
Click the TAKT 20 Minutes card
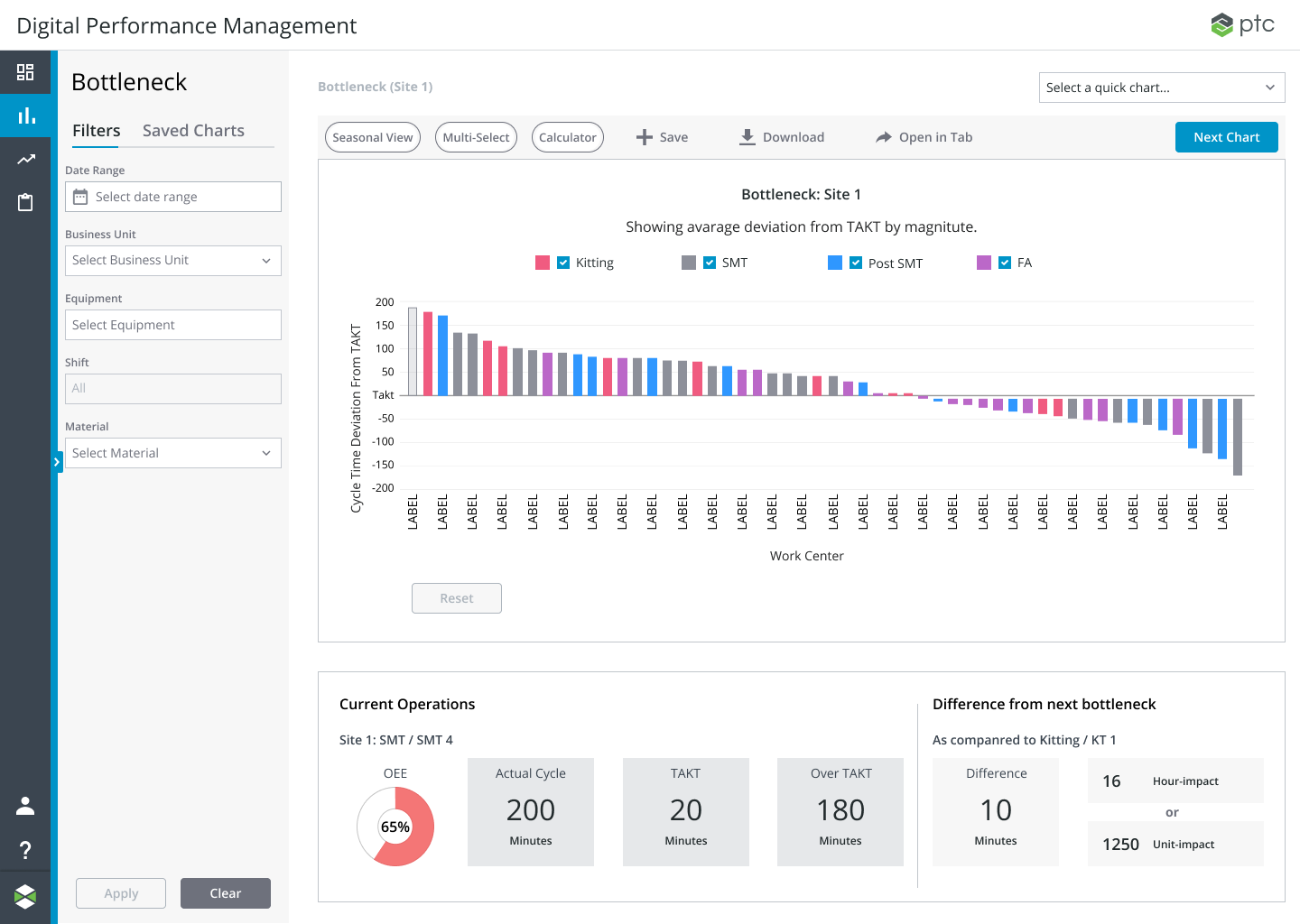(x=686, y=812)
